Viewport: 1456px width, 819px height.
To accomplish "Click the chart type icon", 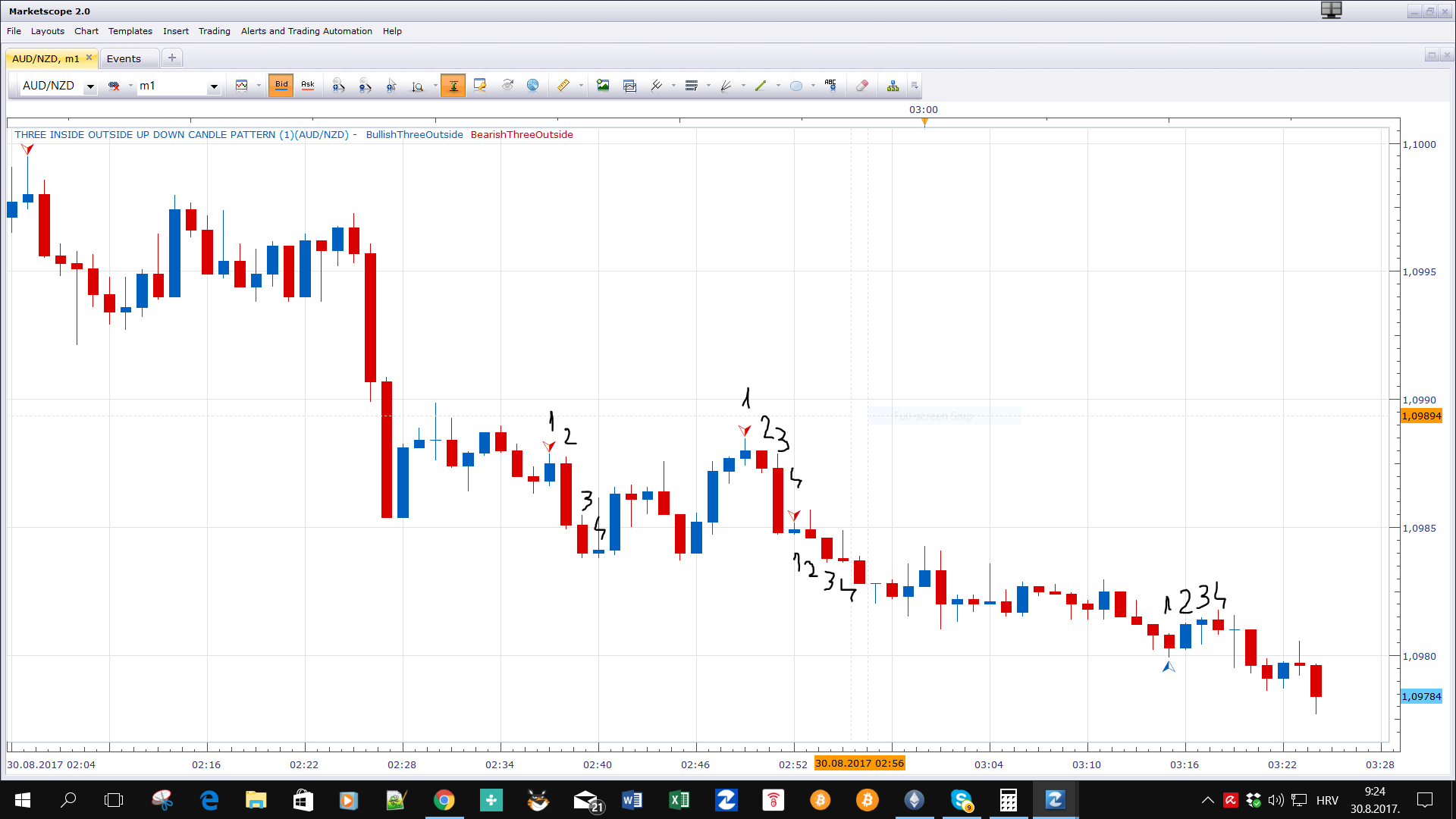I will coord(242,86).
